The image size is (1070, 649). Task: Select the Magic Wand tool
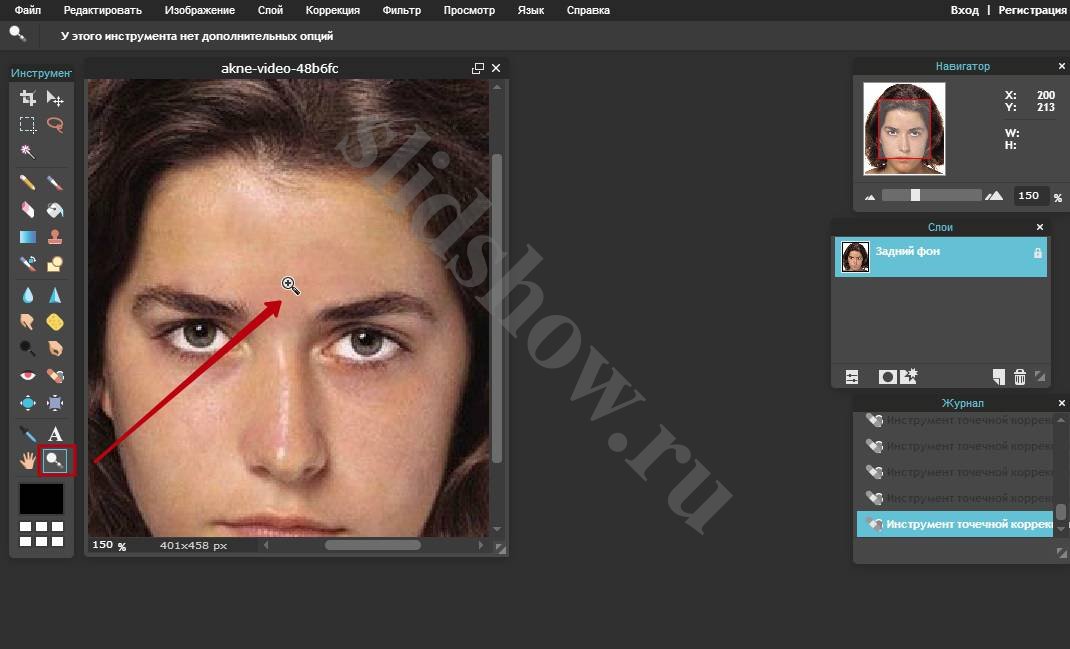click(27, 151)
